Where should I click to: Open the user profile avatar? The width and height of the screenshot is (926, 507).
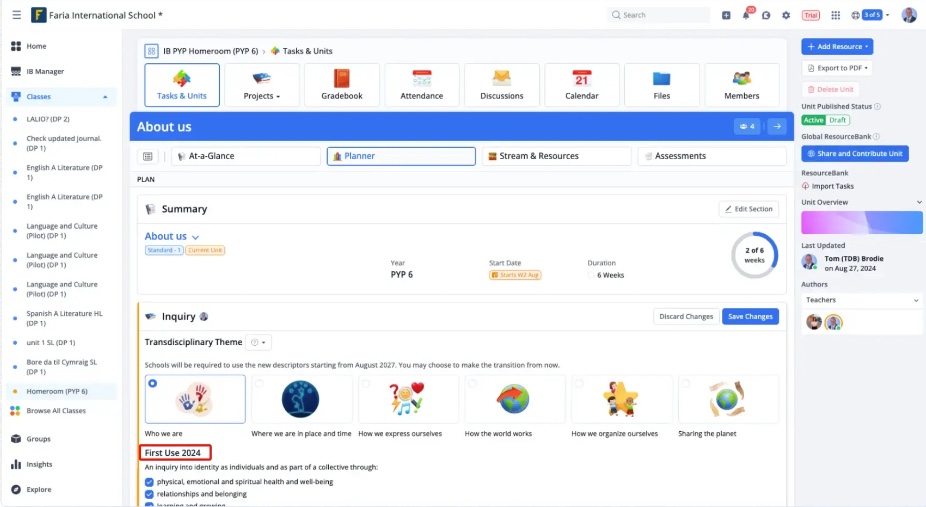(x=909, y=15)
